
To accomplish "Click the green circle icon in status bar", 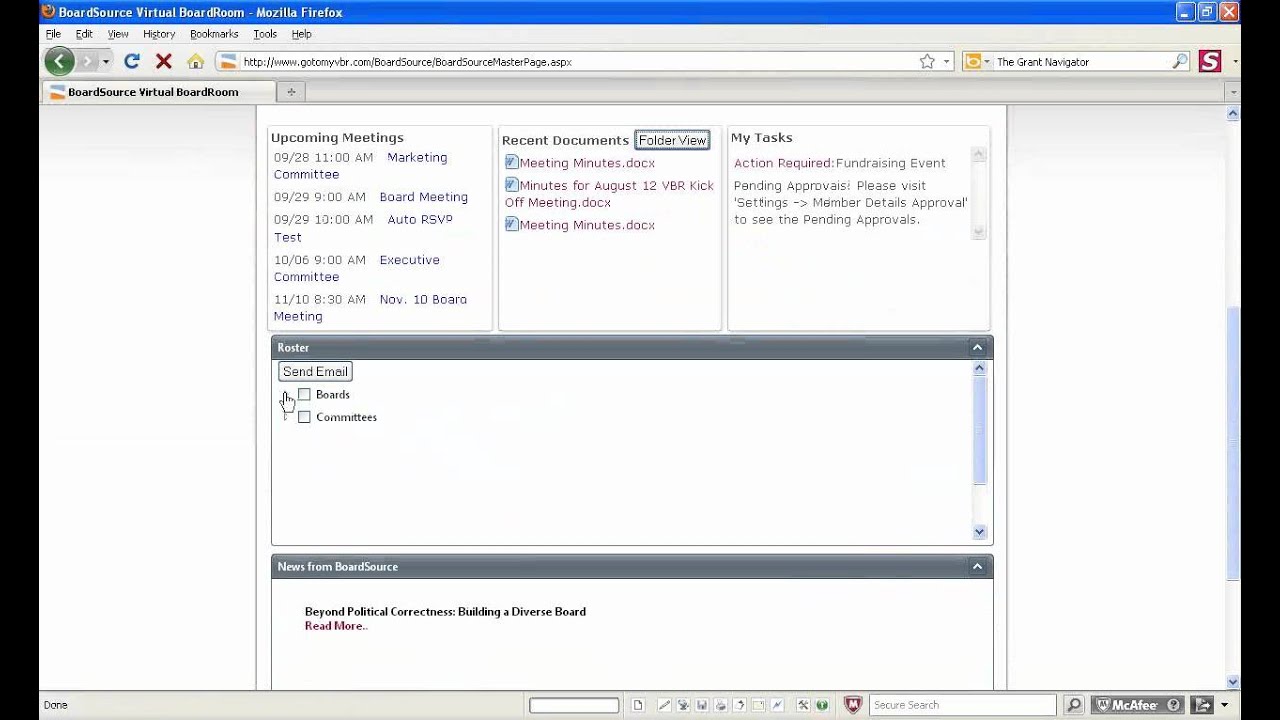I will pyautogui.click(x=822, y=705).
